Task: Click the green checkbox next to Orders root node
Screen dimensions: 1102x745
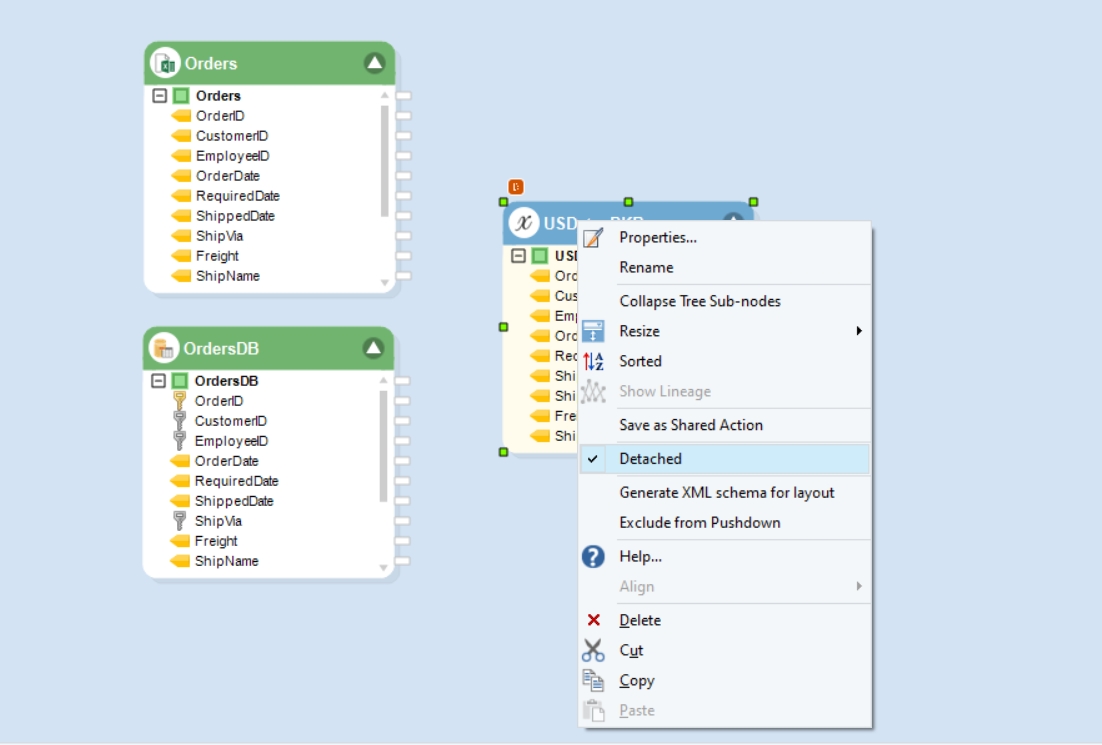Action: [x=181, y=96]
